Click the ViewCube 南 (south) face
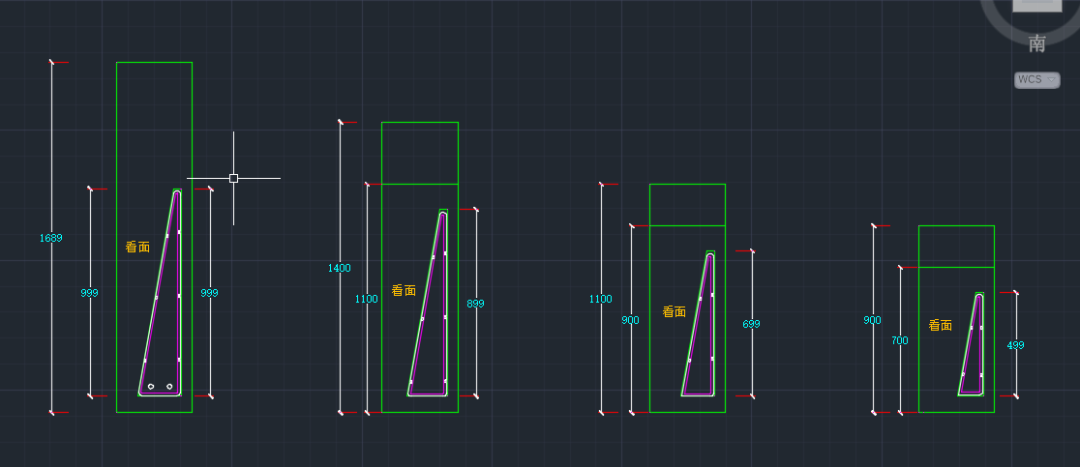Screen dimensions: 1080x467 (x=1037, y=44)
